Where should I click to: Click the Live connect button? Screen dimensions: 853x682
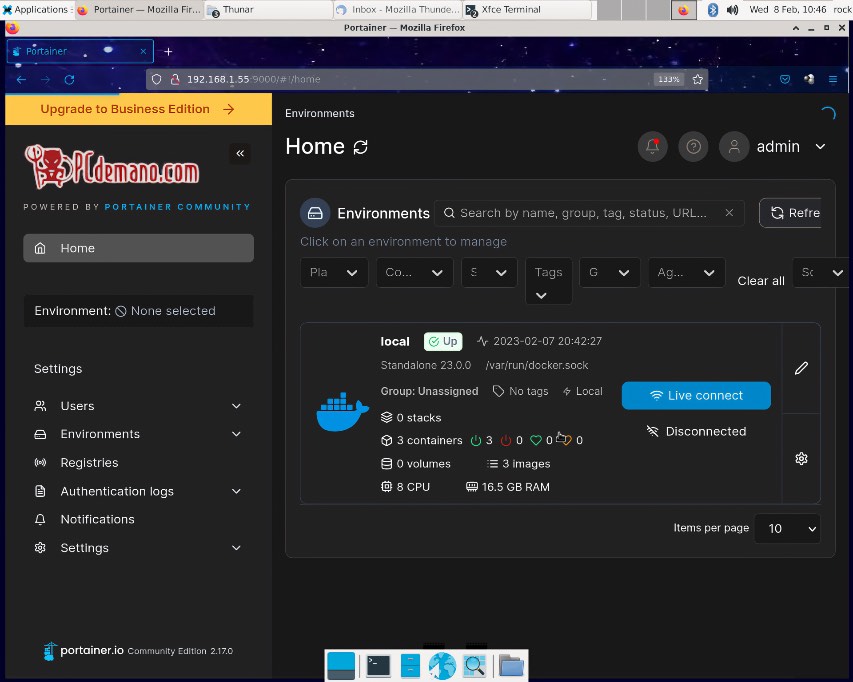696,395
